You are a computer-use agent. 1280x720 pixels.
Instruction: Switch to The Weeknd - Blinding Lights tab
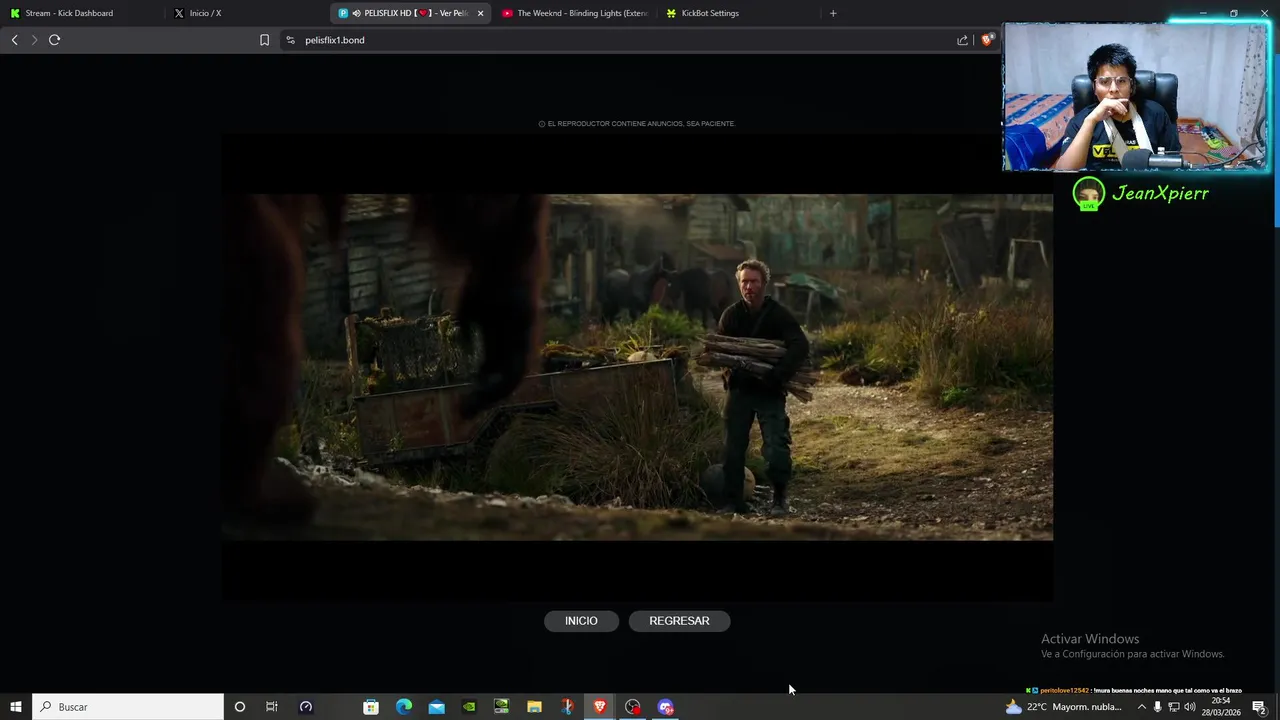(x=574, y=13)
